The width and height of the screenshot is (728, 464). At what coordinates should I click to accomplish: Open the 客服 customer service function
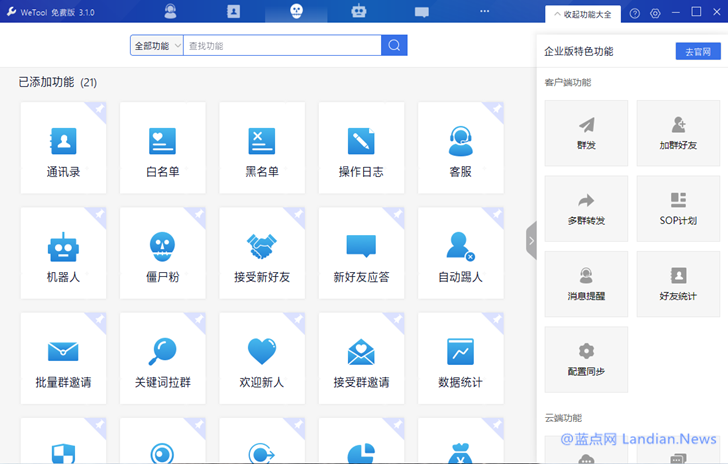tap(460, 151)
